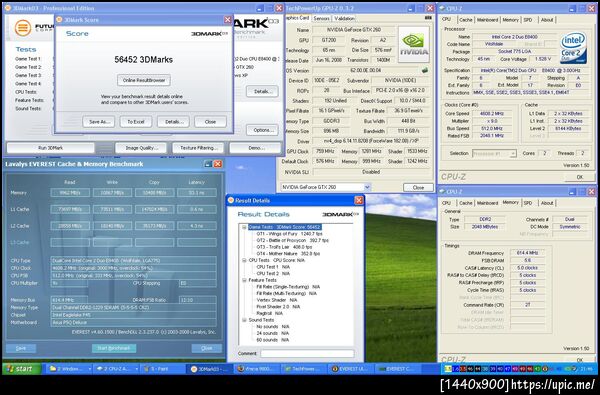Click the Core Speed value in CPU-Z
The width and height of the screenshot is (600, 395).
[492, 114]
